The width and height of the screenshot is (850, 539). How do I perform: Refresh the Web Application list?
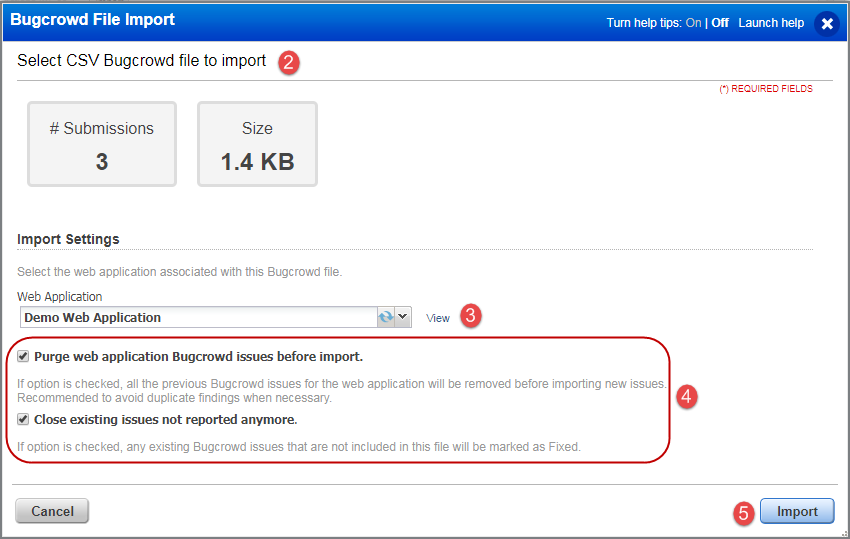click(386, 317)
